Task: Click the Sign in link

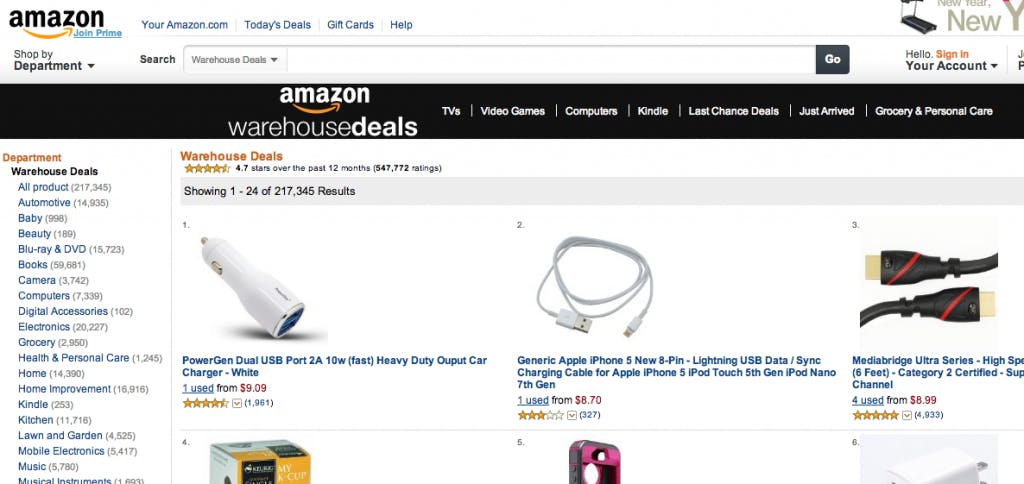Action: coord(952,54)
